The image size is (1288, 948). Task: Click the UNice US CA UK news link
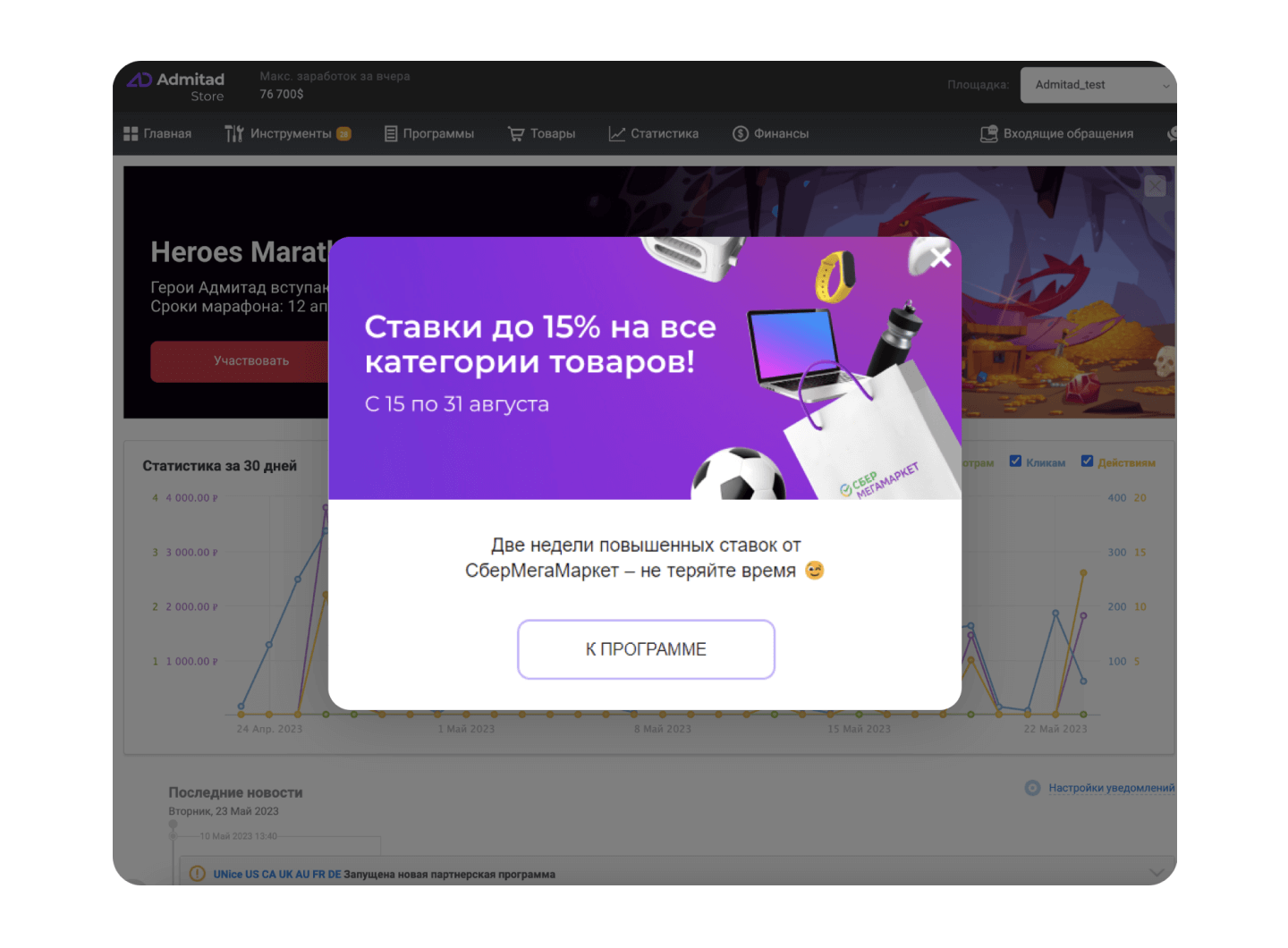(x=277, y=875)
